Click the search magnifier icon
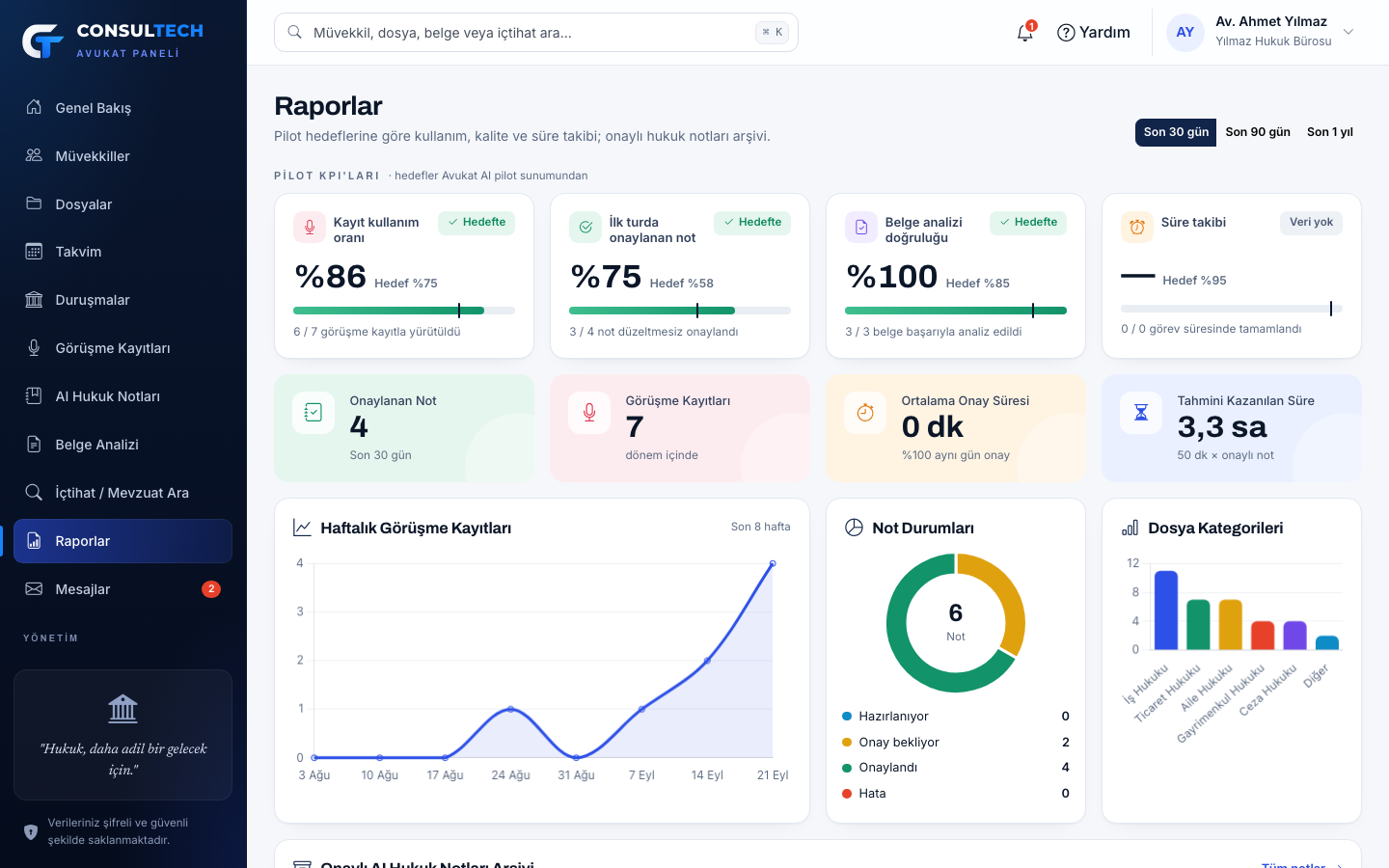 point(295,32)
